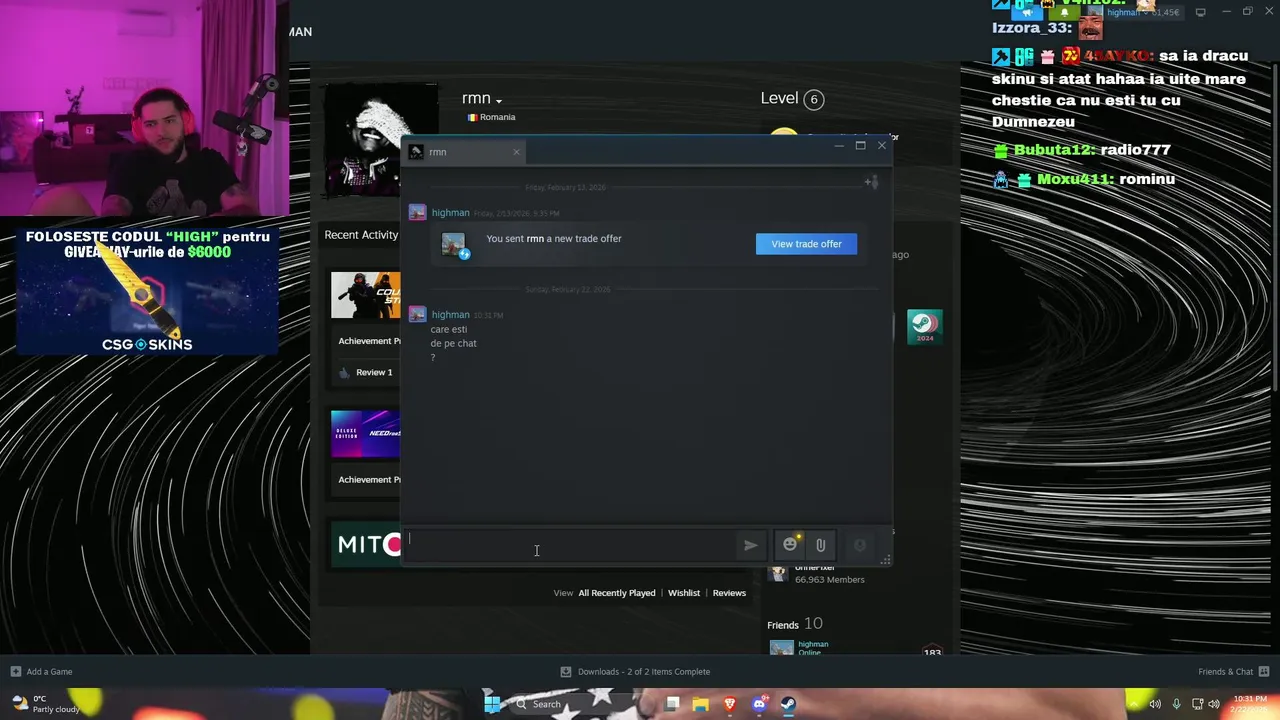Open Counter-Strike thumbnail in Recent Activity
This screenshot has width=1280, height=720.
click(366, 296)
